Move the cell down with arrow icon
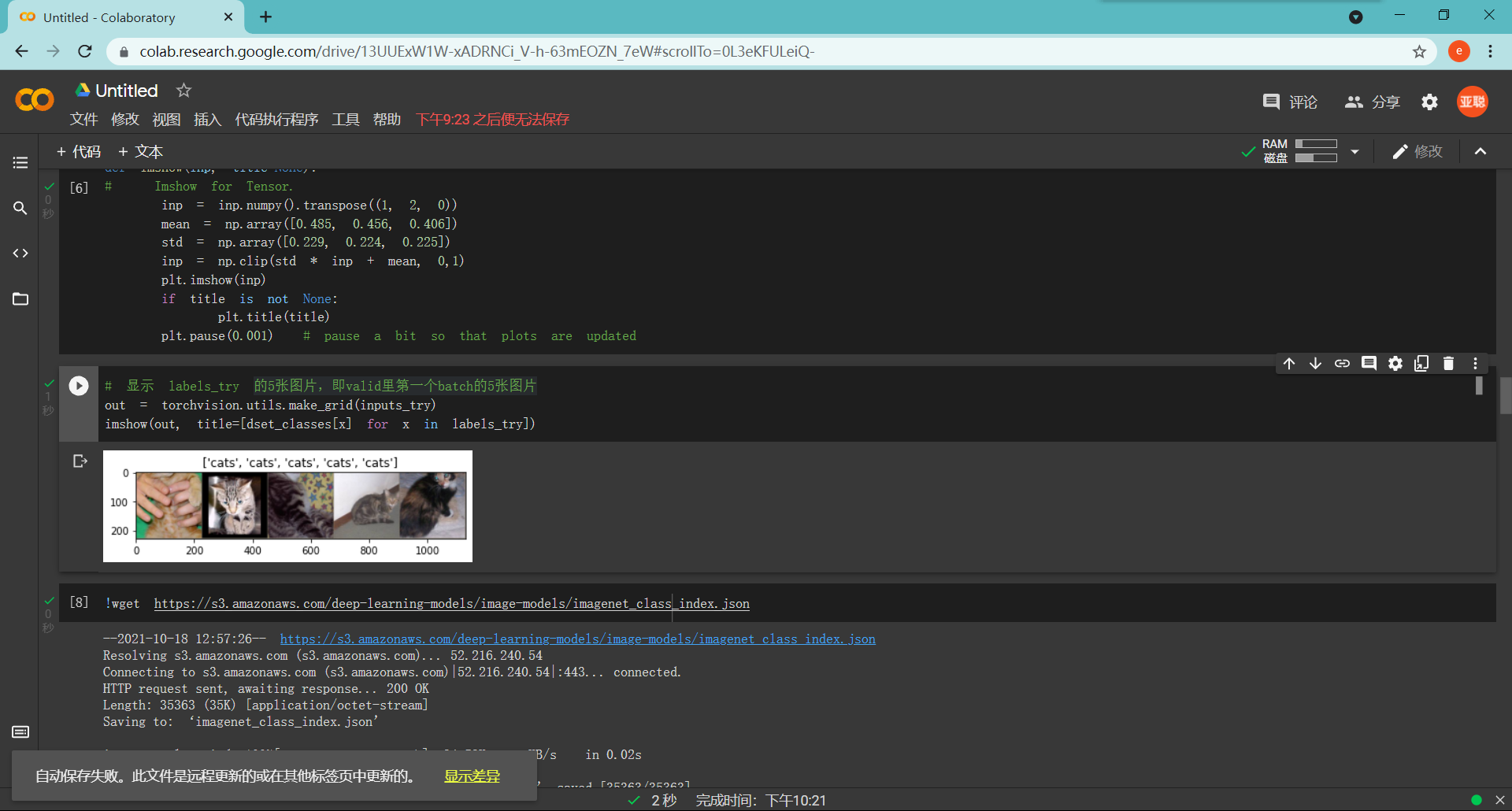This screenshot has width=1512, height=811. tap(1315, 363)
